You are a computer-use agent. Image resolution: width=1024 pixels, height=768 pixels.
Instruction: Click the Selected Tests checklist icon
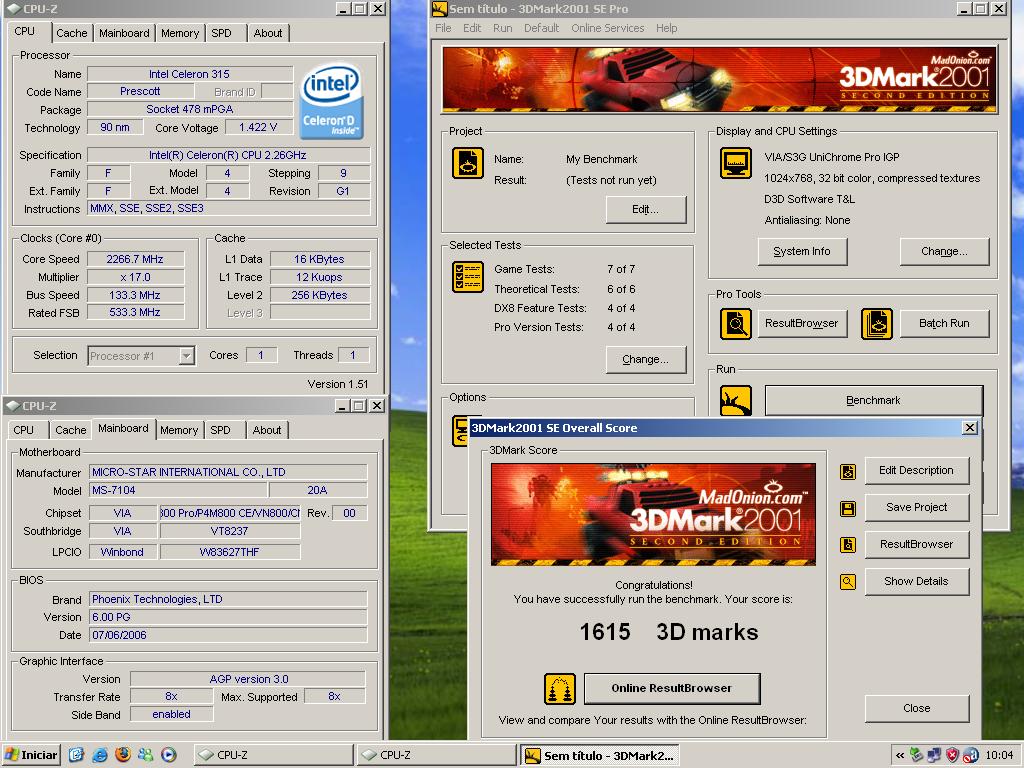click(468, 277)
